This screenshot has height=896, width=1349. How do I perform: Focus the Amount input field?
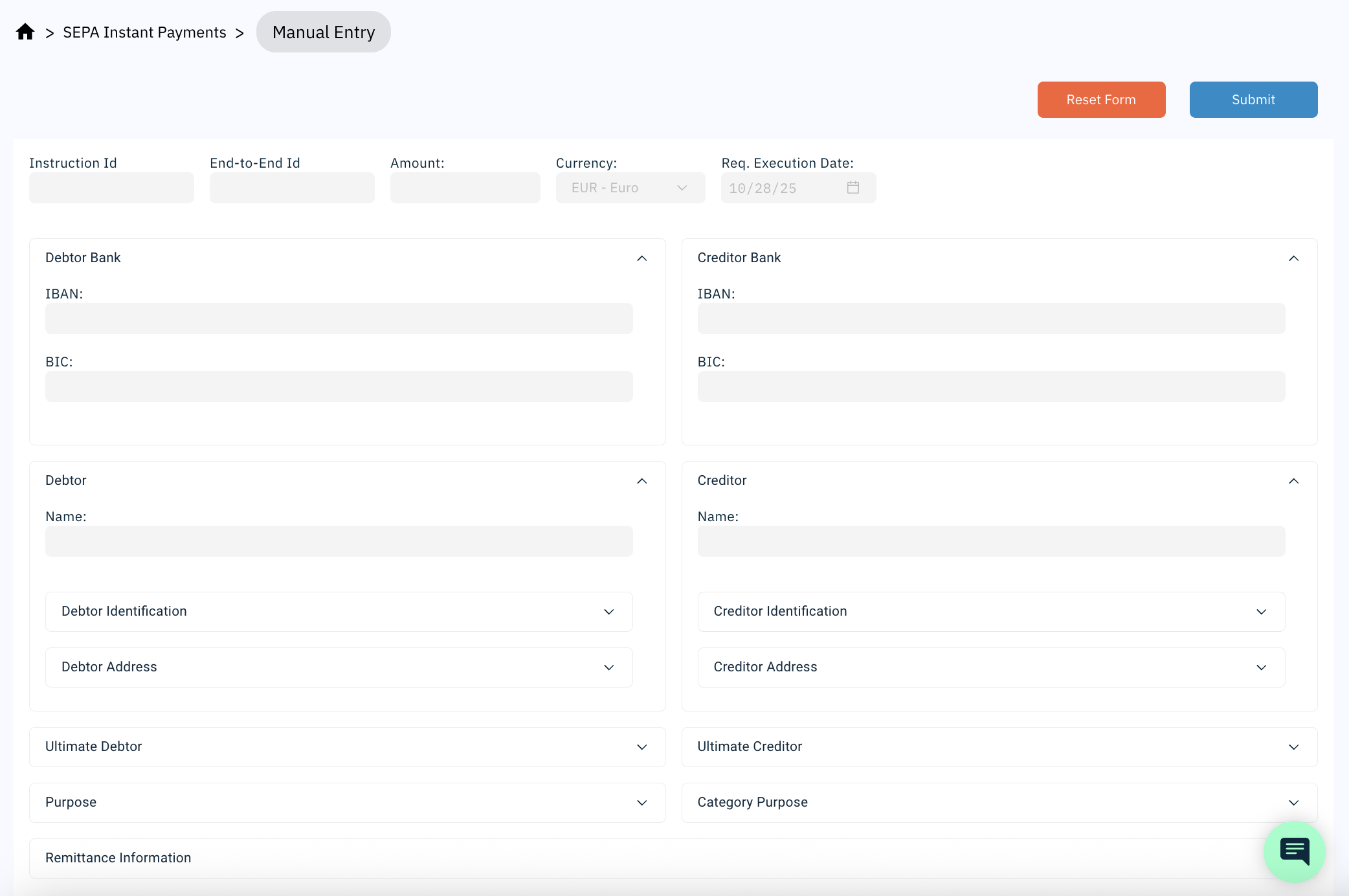pos(465,188)
